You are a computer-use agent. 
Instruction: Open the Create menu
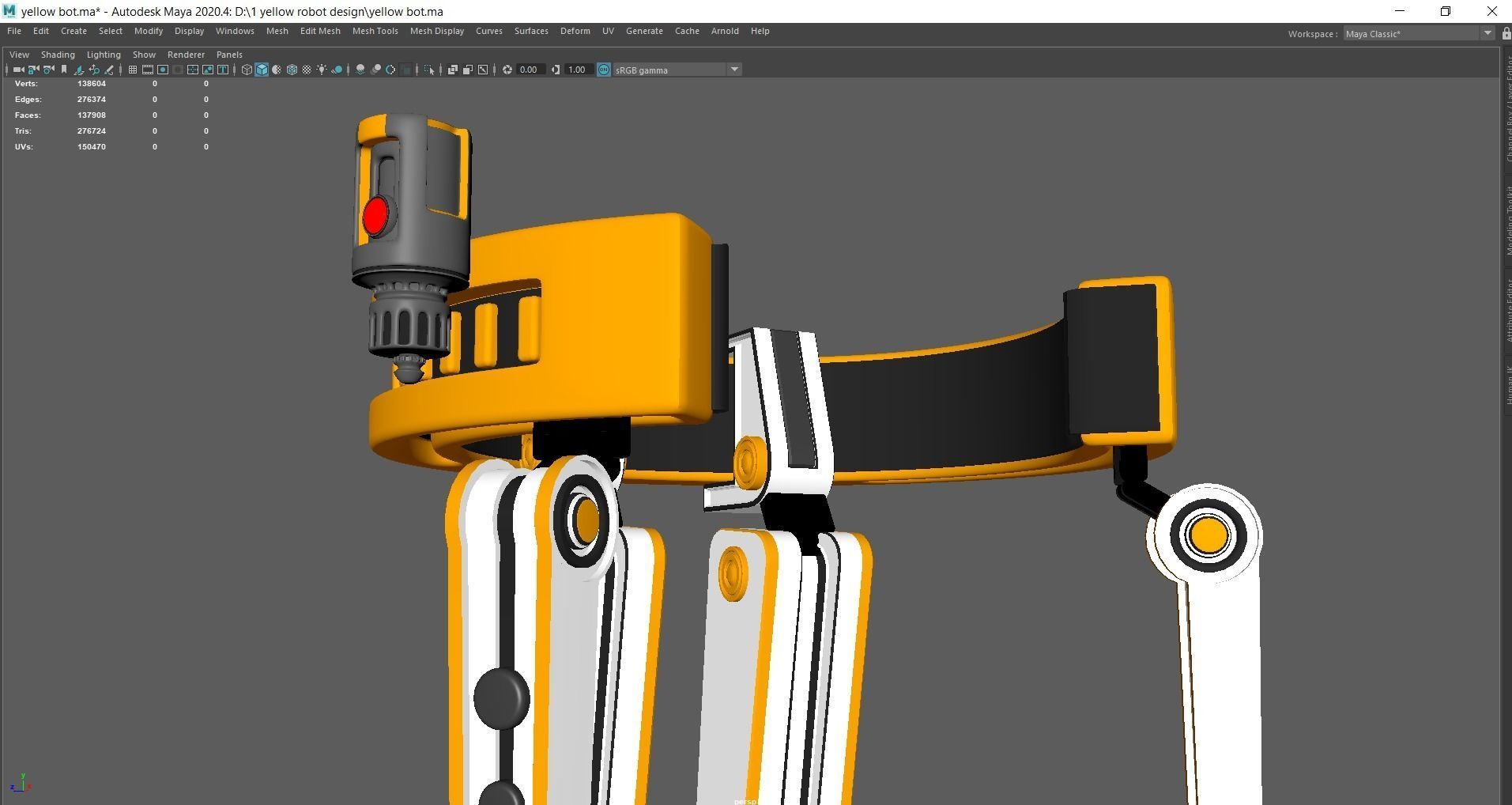click(x=74, y=31)
